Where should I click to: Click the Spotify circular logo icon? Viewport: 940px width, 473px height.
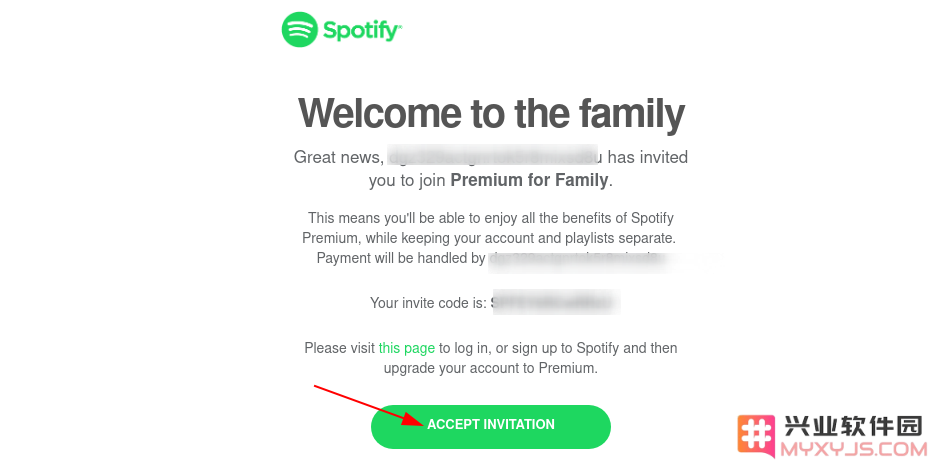point(299,29)
